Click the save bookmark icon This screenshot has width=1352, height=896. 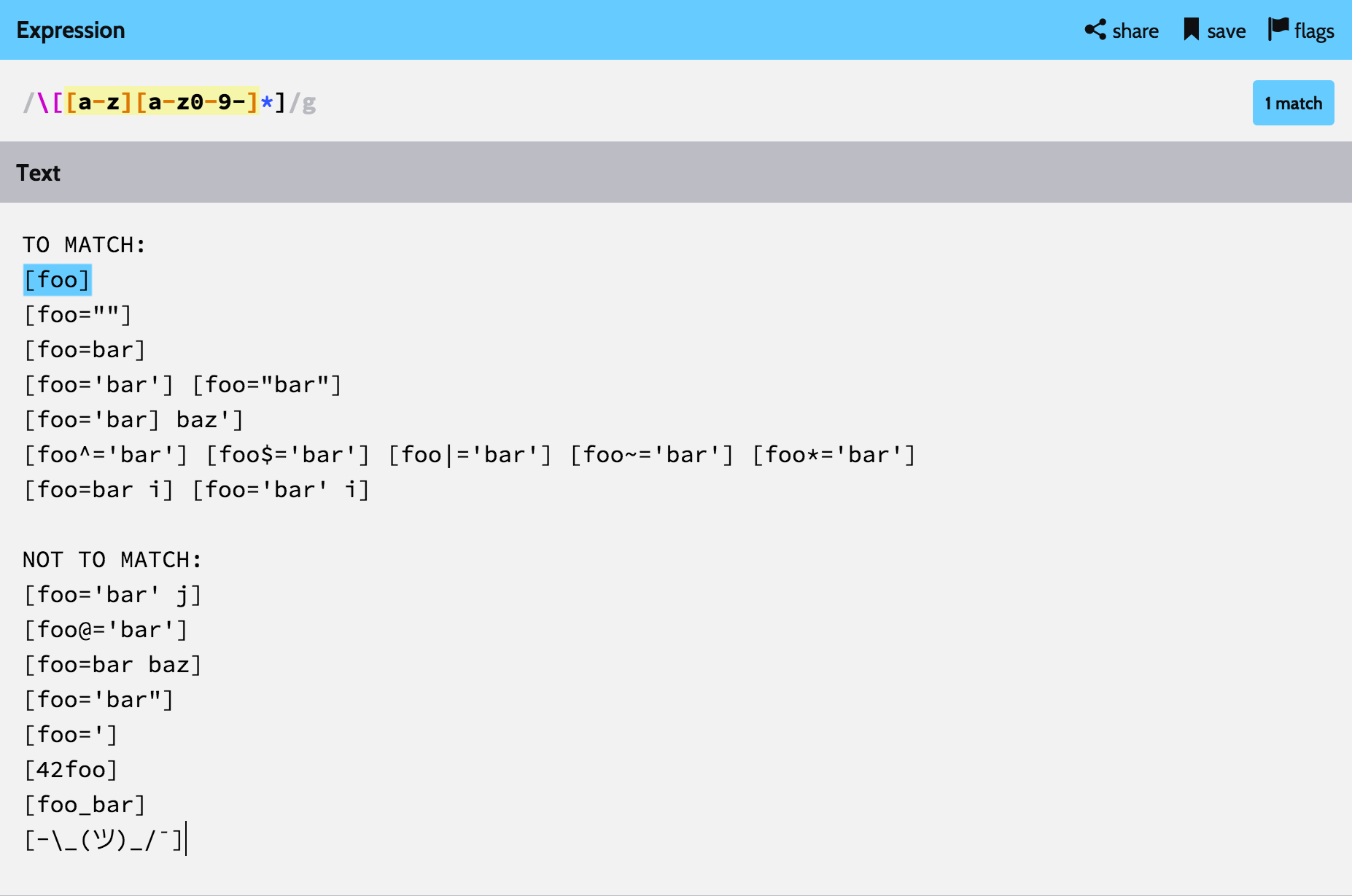[x=1191, y=30]
